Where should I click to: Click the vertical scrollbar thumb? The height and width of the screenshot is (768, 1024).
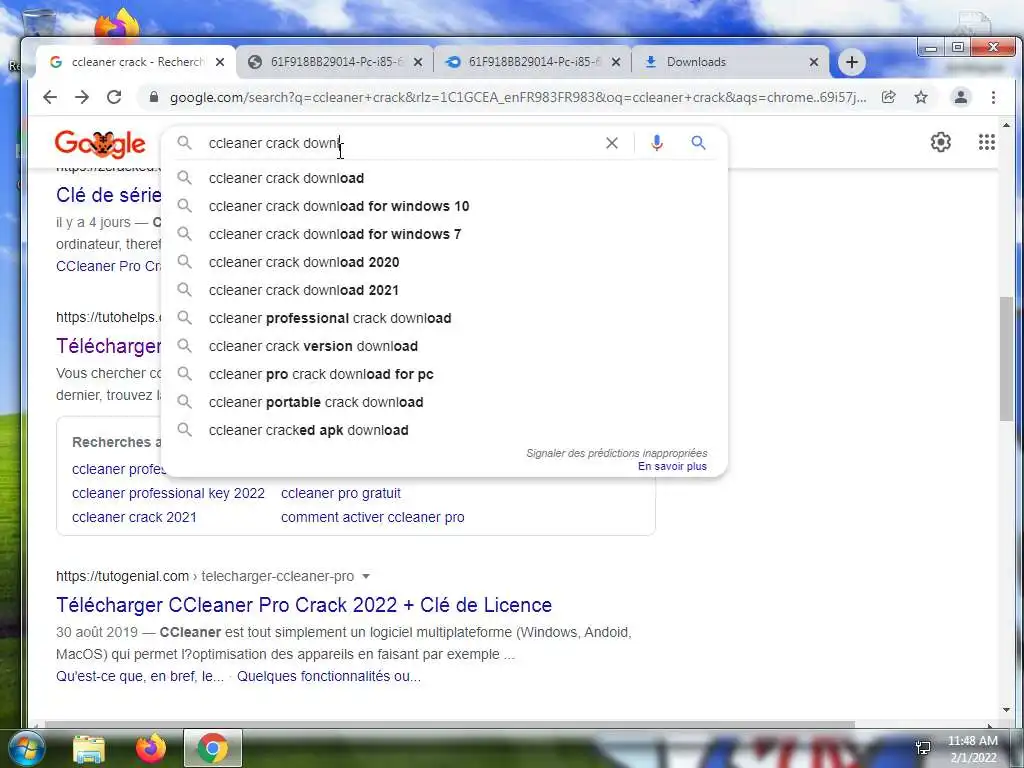click(1006, 359)
